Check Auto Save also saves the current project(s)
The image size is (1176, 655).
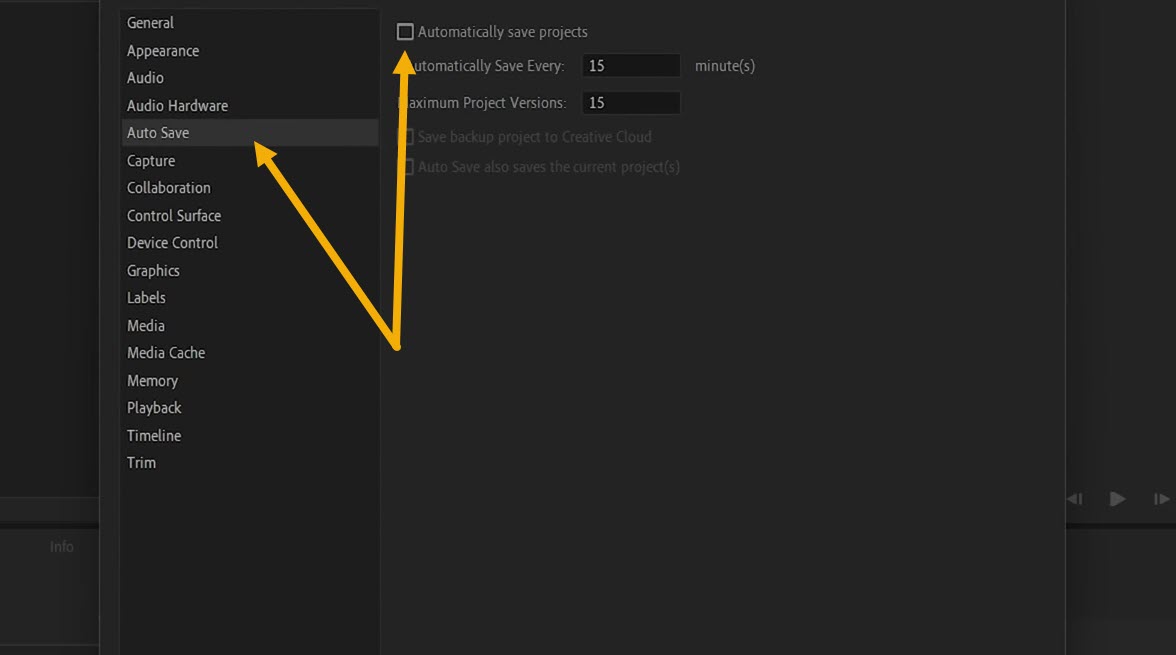pos(407,167)
